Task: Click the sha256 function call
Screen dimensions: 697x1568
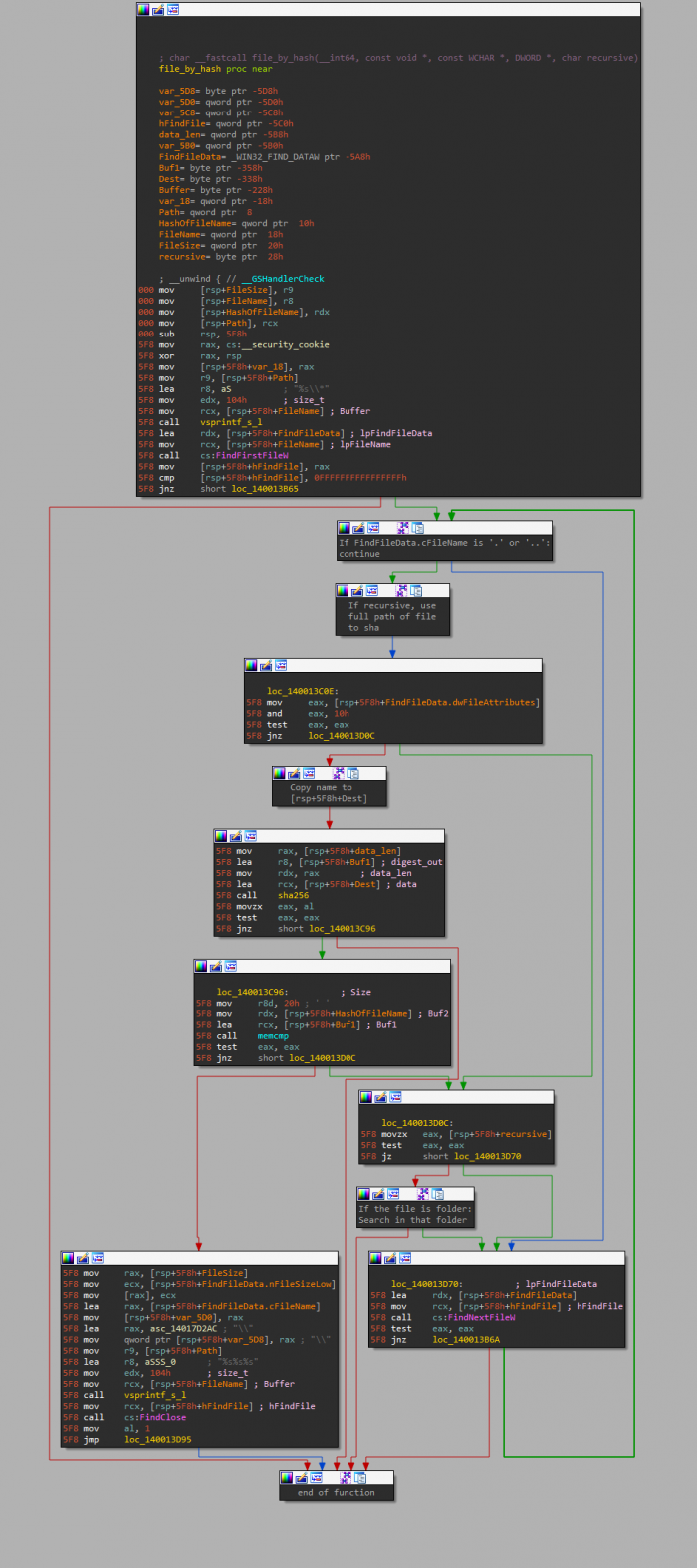Action: (x=293, y=895)
